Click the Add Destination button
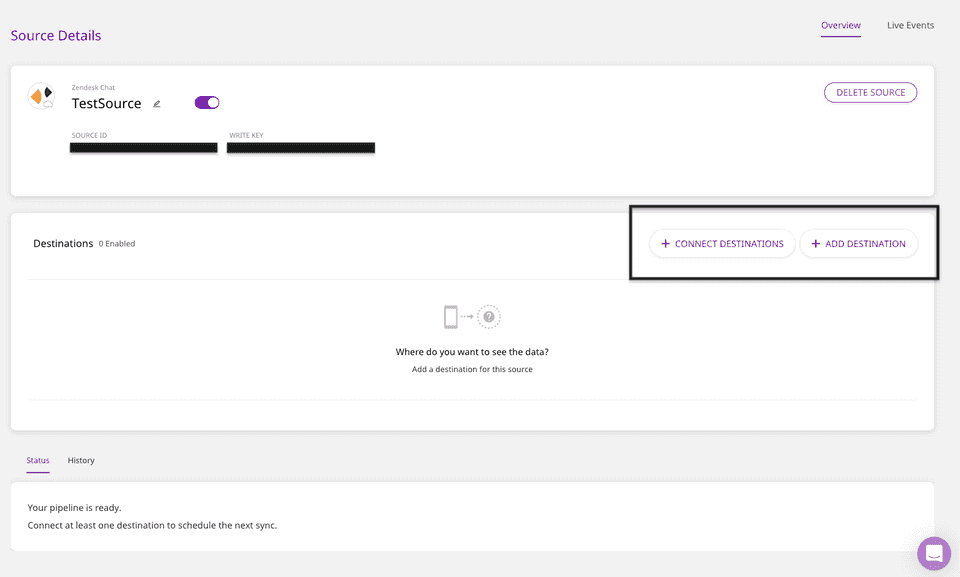 tap(858, 244)
